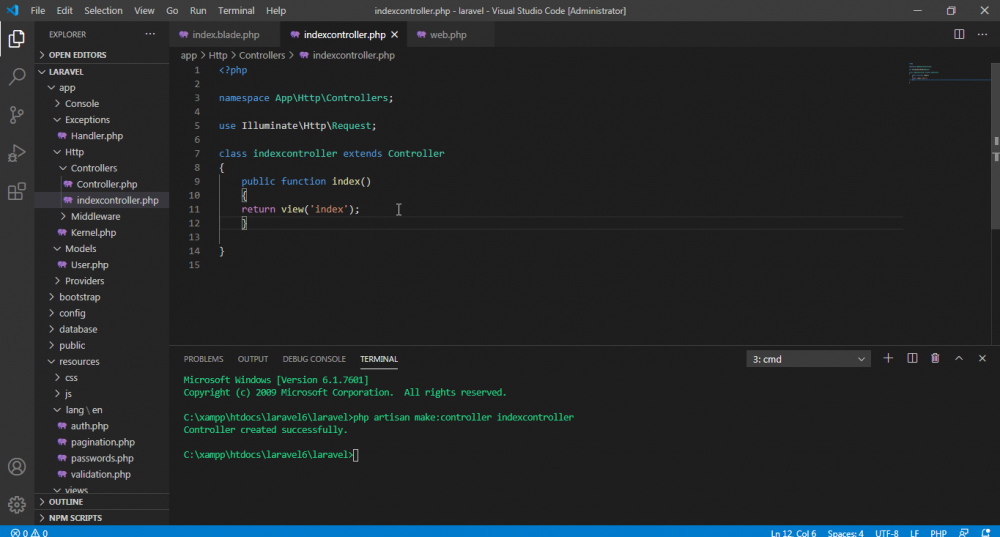This screenshot has width=1000, height=537.
Task: Expand the Providers folder
Action: pos(102,281)
